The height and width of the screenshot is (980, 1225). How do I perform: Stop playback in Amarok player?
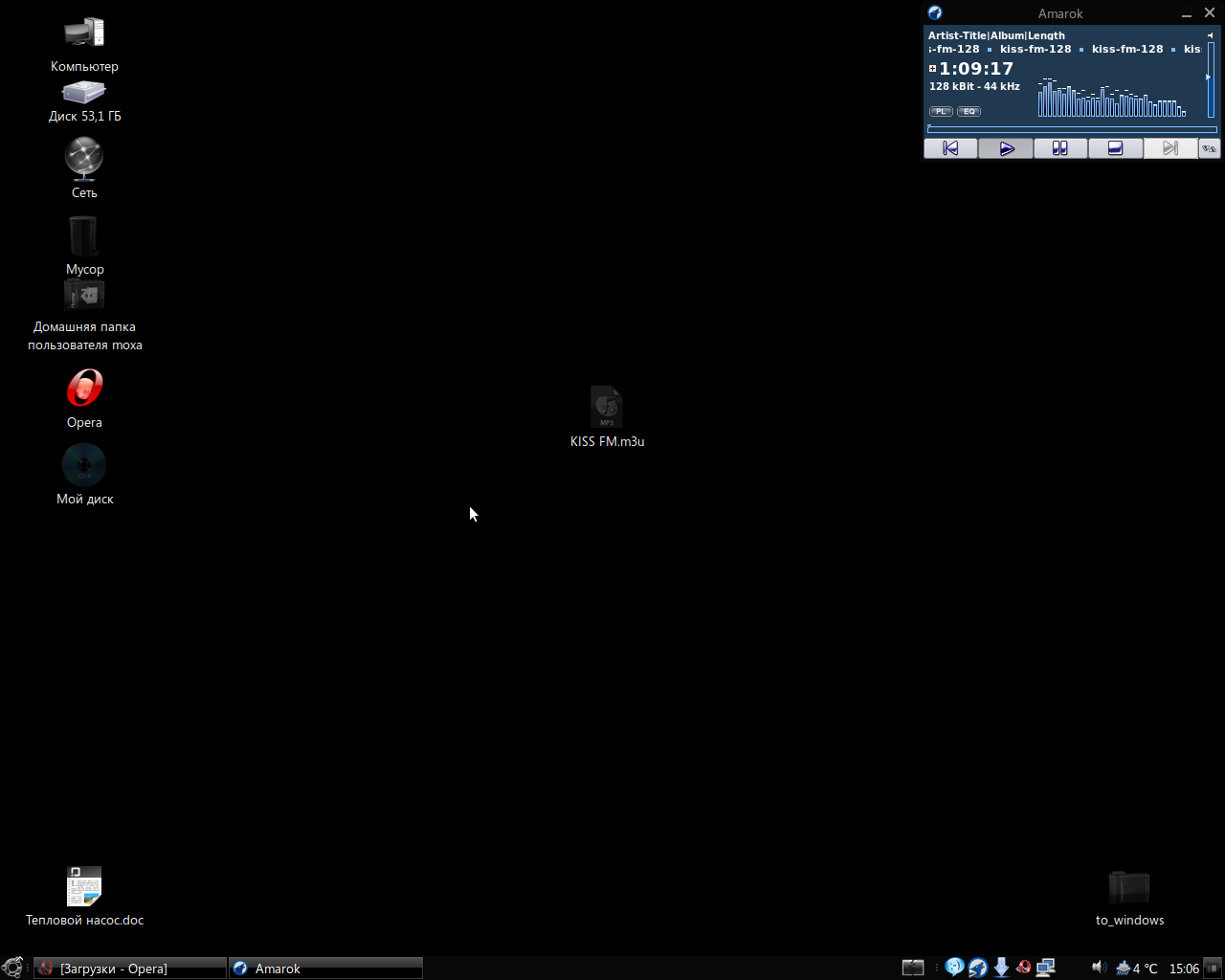click(1115, 148)
